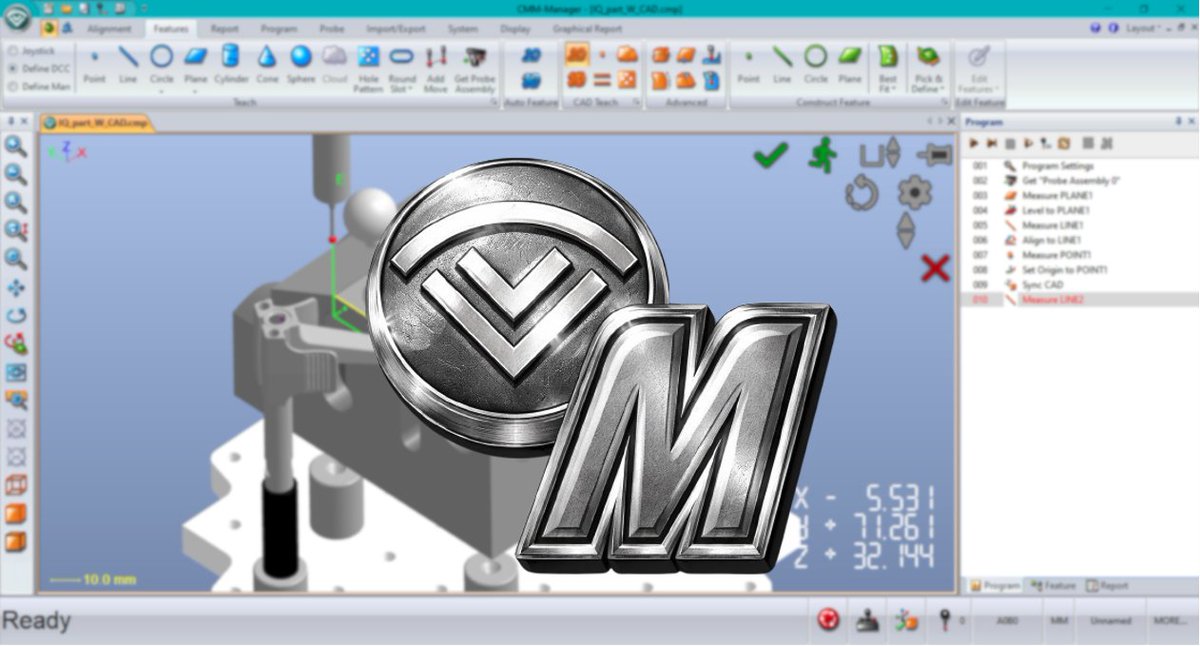
Task: Click the red stop icon in status bar
Action: [828, 621]
